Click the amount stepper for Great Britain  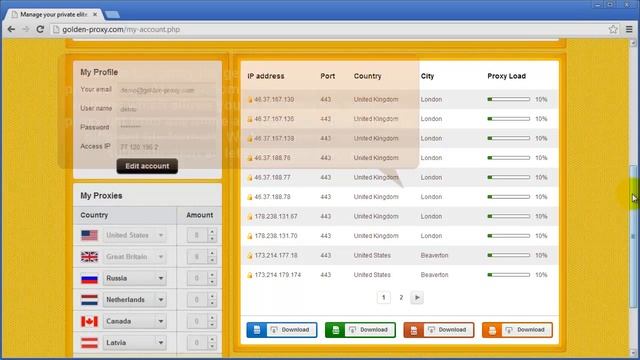[212, 257]
